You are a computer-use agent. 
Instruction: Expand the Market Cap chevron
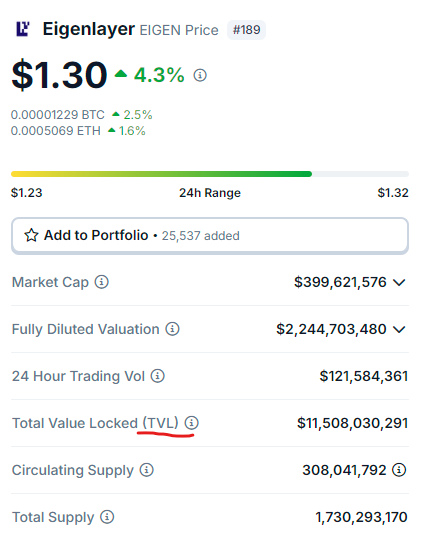click(x=399, y=282)
